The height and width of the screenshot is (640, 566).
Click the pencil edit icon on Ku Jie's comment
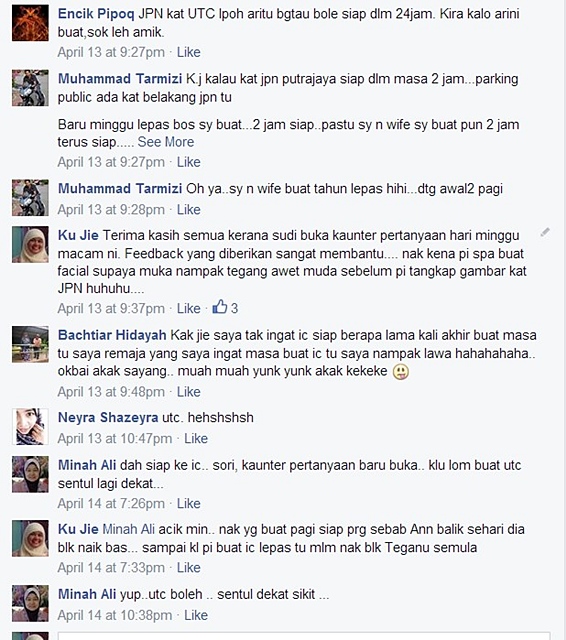[x=545, y=232]
